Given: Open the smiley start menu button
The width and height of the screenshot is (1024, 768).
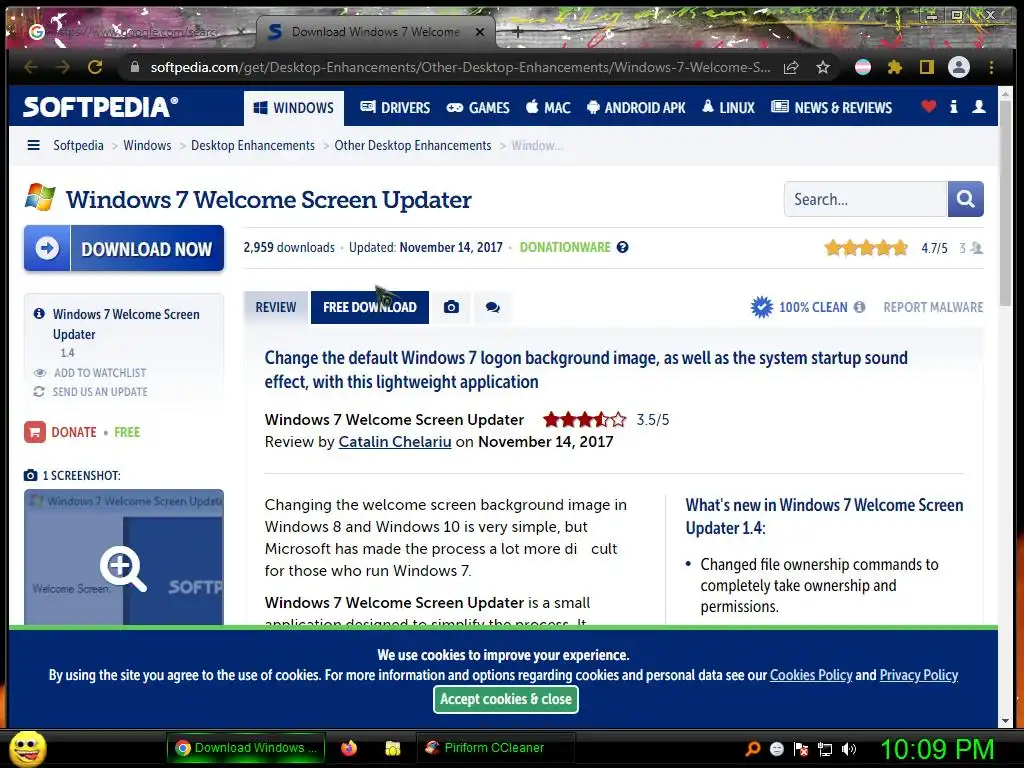Looking at the screenshot, I should (28, 748).
